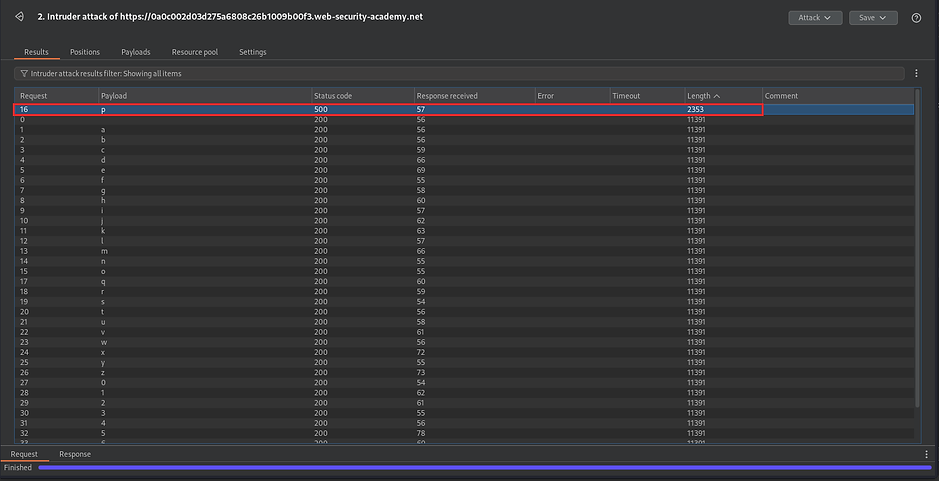Select request 23 row with payload w

point(465,342)
